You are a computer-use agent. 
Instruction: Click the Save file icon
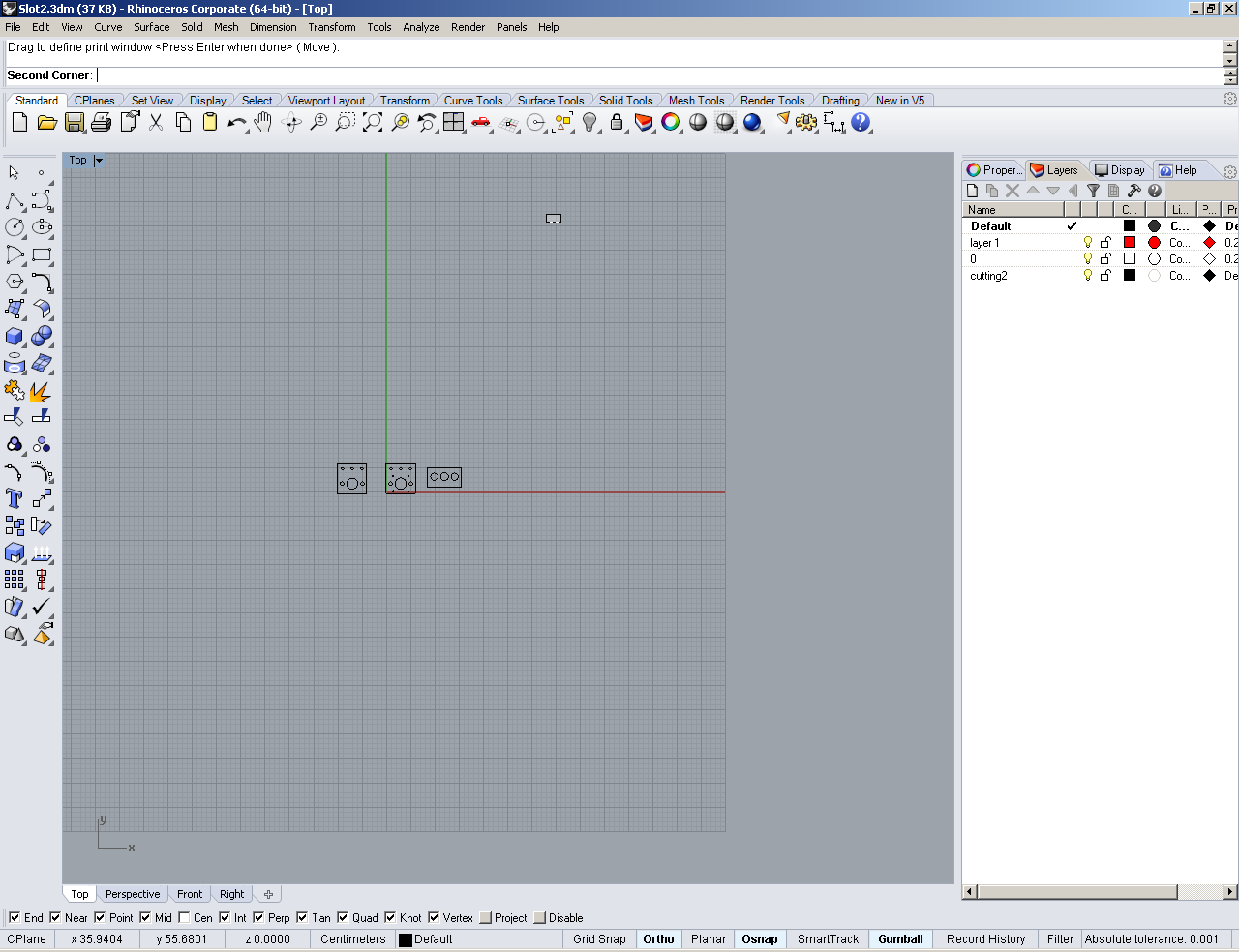click(x=75, y=123)
